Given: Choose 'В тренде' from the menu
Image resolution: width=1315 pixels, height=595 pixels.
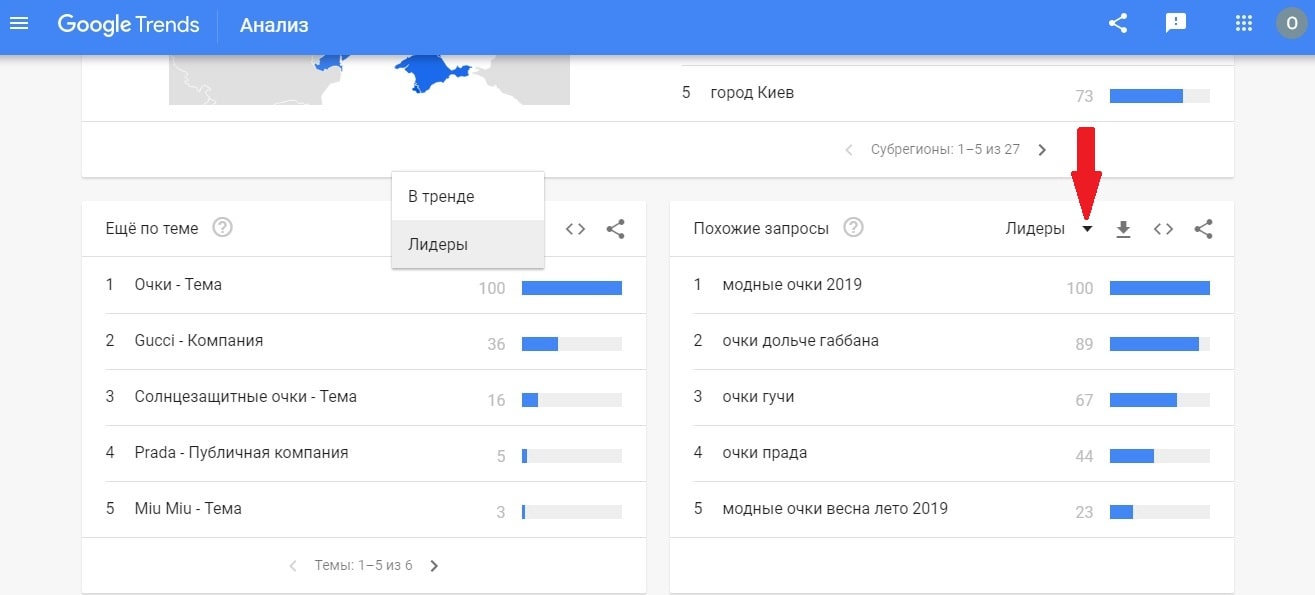Looking at the screenshot, I should pyautogui.click(x=468, y=197).
